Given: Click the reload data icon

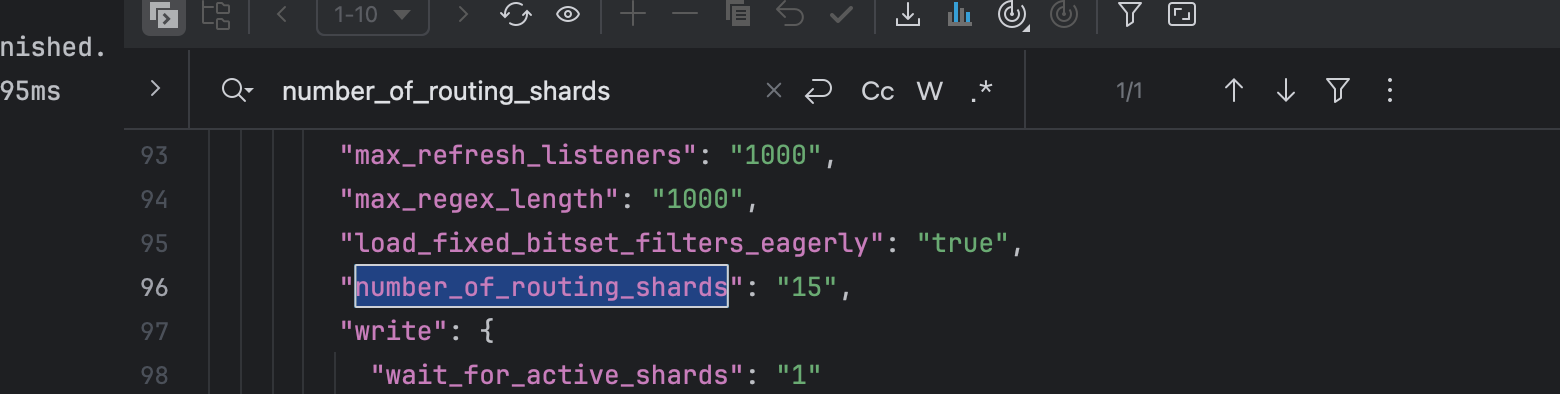Looking at the screenshot, I should (x=516, y=15).
